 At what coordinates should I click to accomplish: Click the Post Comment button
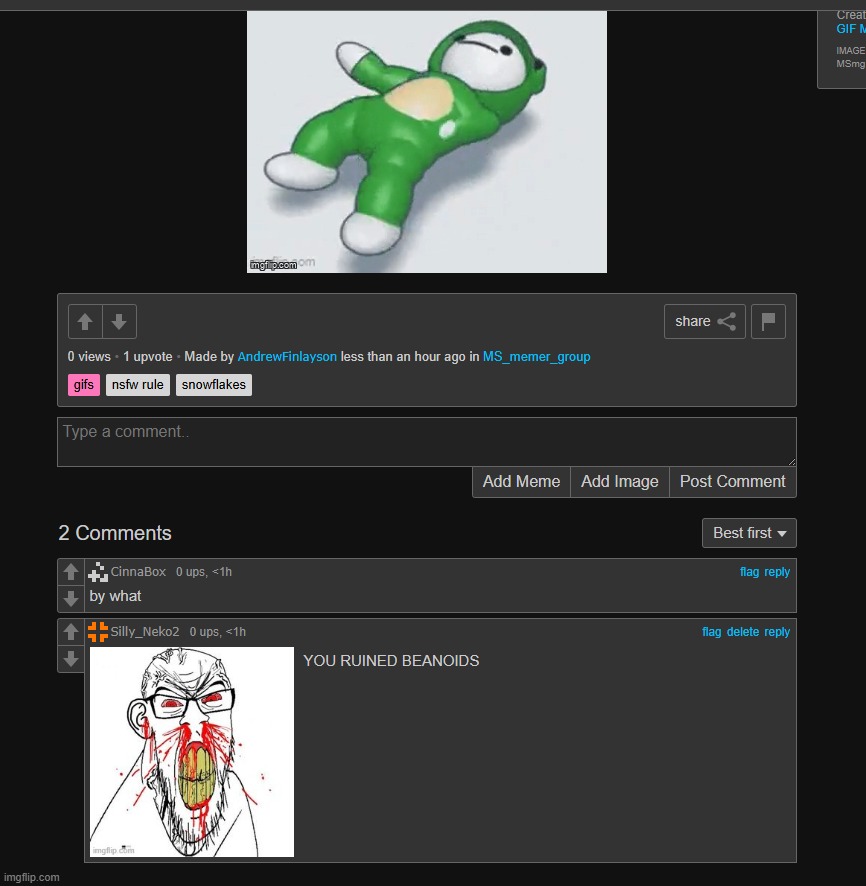(x=732, y=481)
